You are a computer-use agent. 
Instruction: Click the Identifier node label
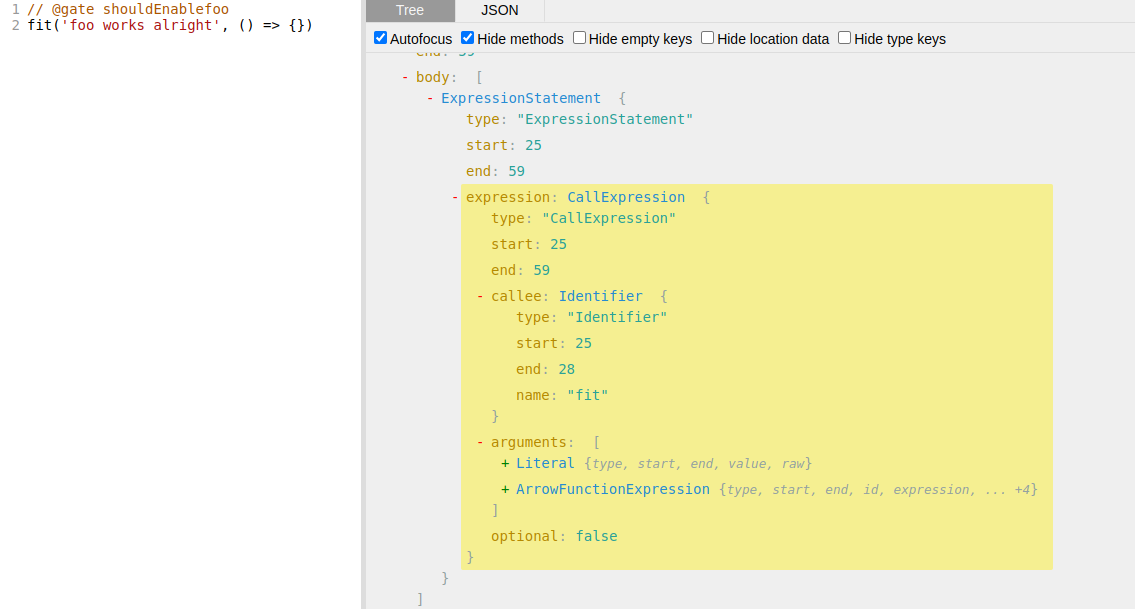(600, 296)
